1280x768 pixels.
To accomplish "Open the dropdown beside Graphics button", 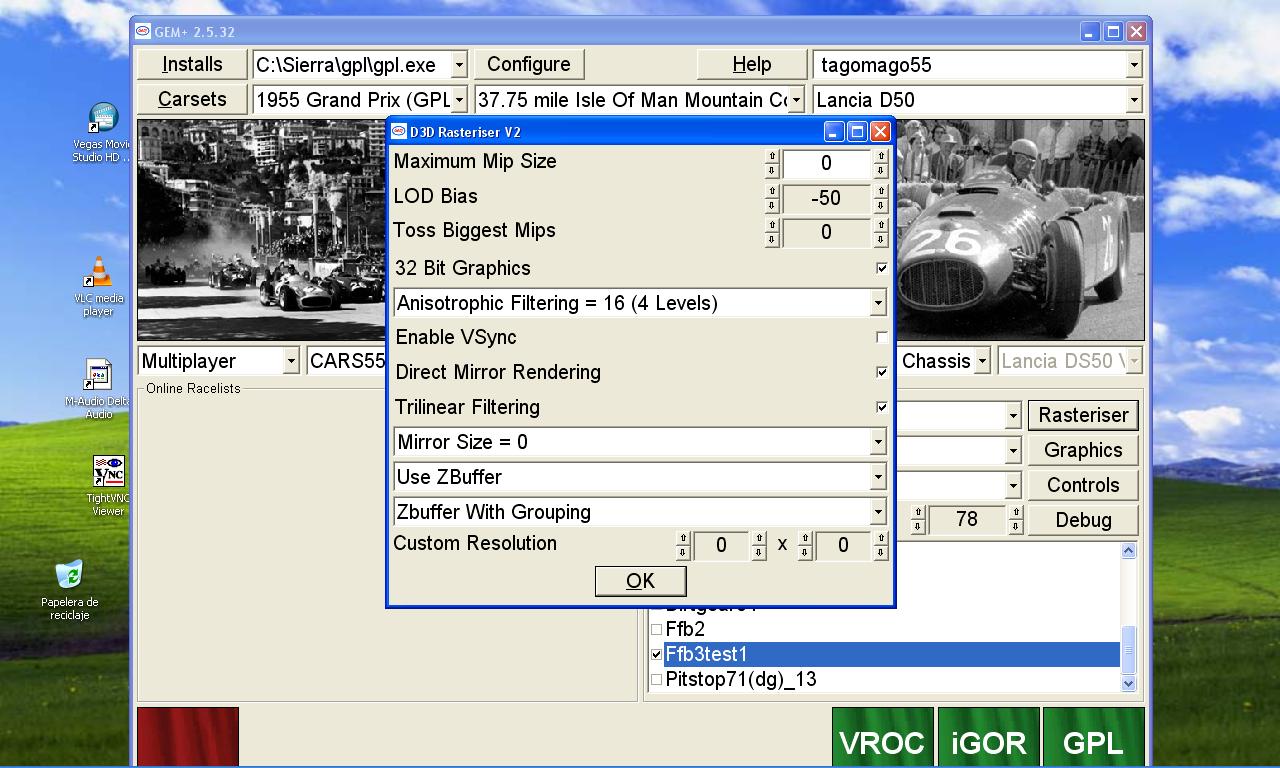I will (1013, 450).
